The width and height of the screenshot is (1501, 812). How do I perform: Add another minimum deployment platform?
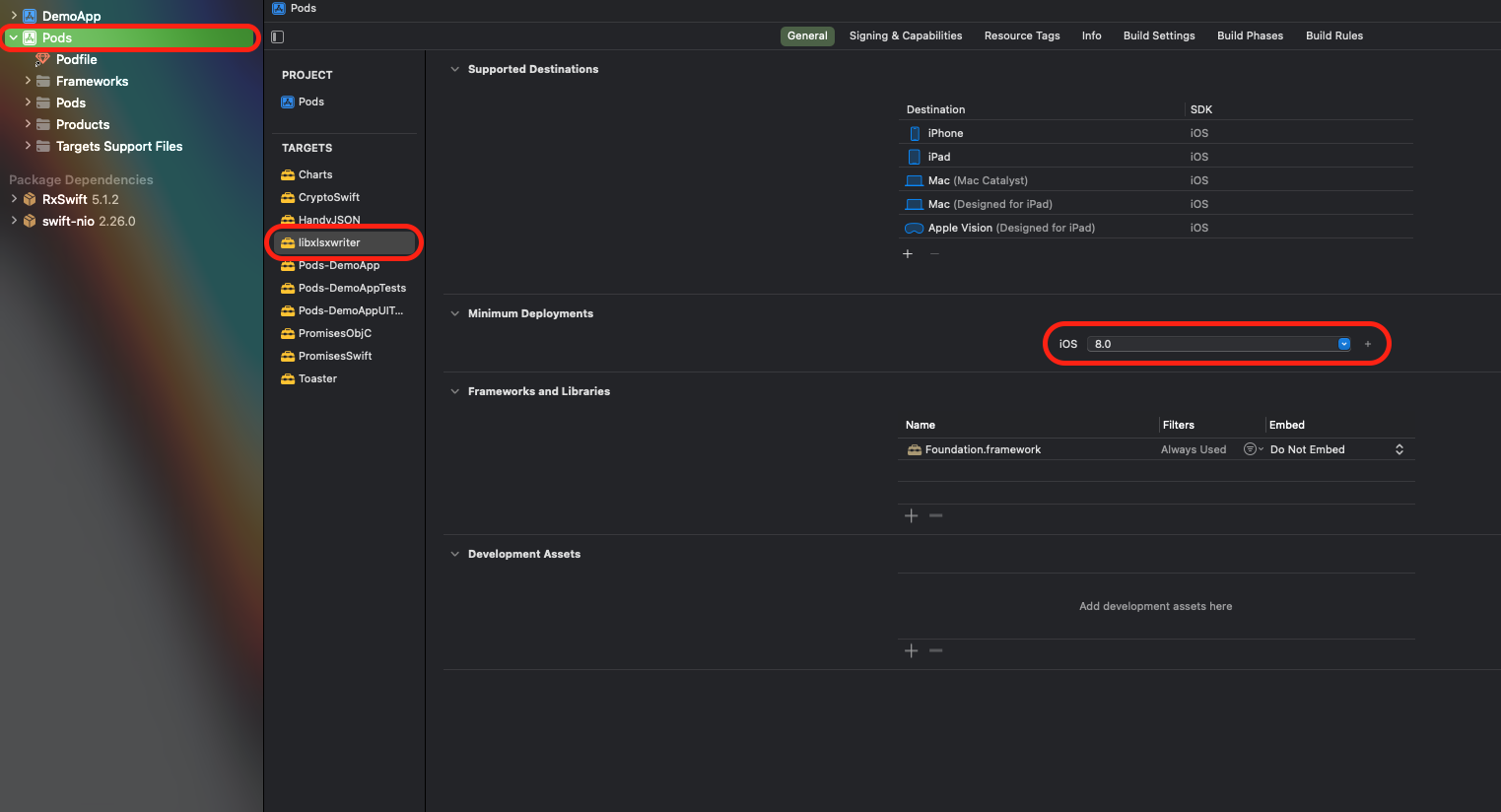(x=1368, y=344)
